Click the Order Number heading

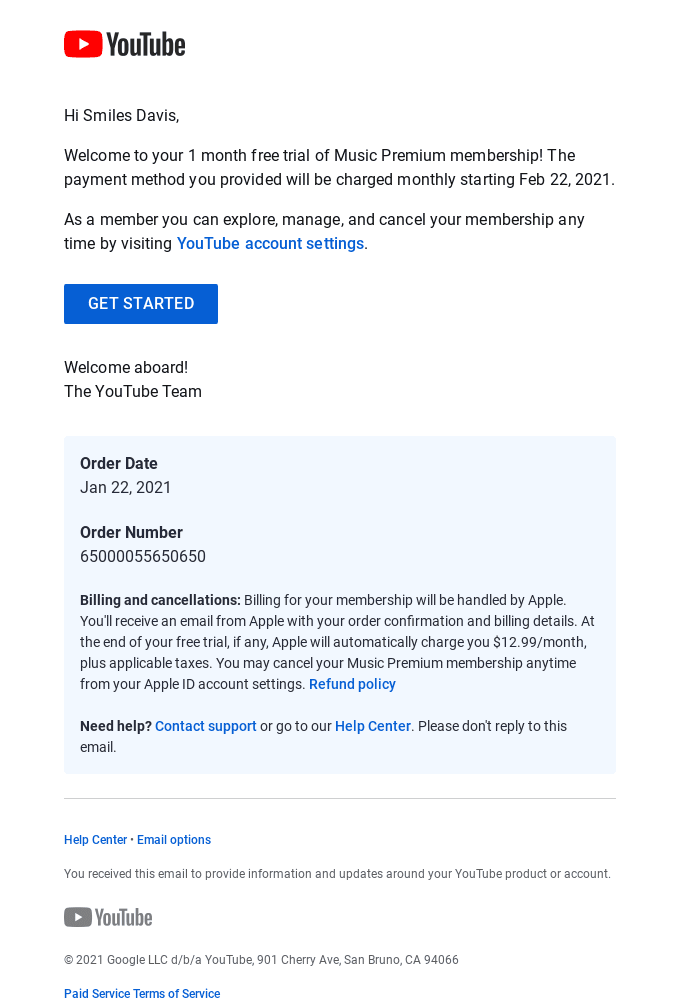[131, 532]
